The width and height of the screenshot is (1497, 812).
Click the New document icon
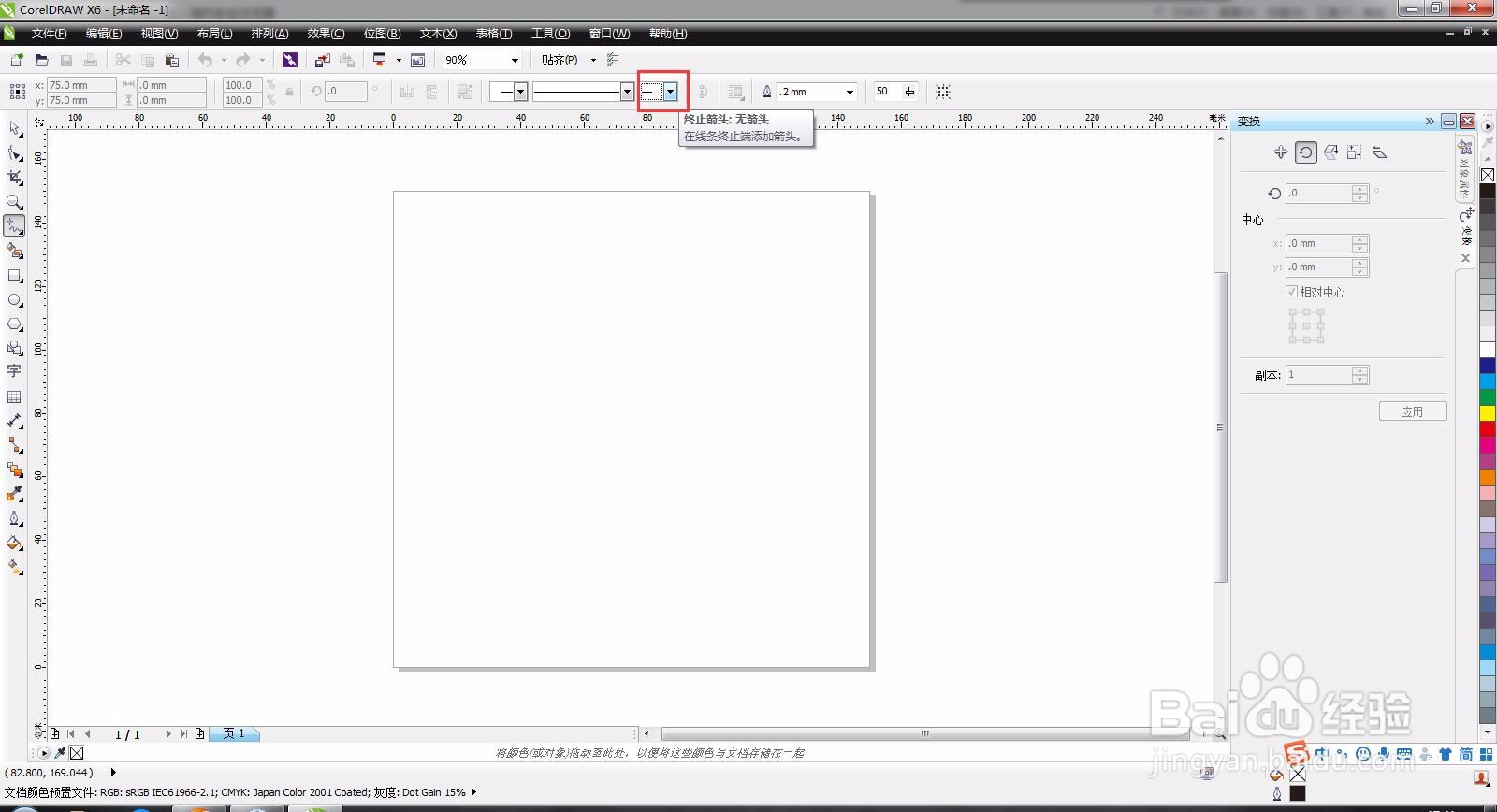[x=17, y=60]
